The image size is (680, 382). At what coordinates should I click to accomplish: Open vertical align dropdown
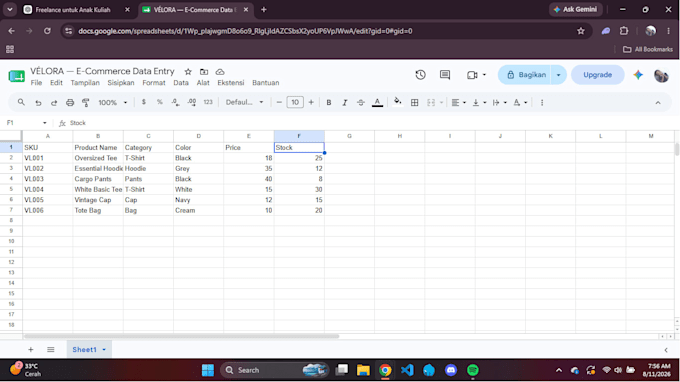coord(479,103)
